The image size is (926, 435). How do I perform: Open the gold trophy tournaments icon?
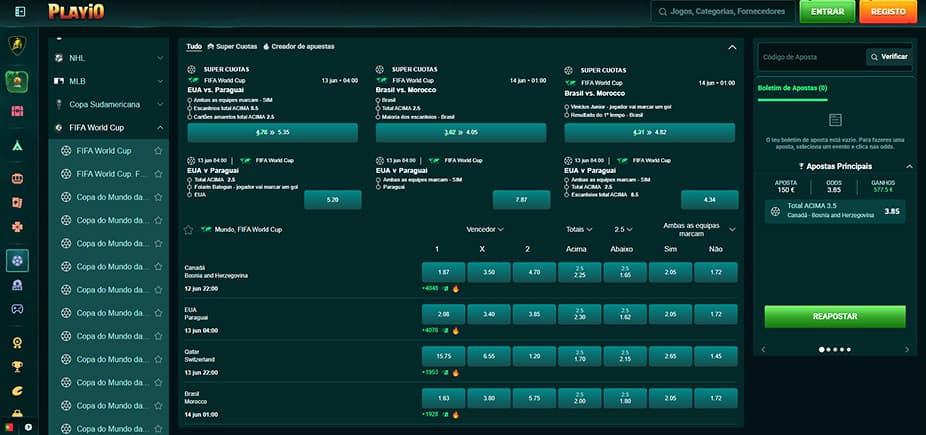pyautogui.click(x=17, y=367)
